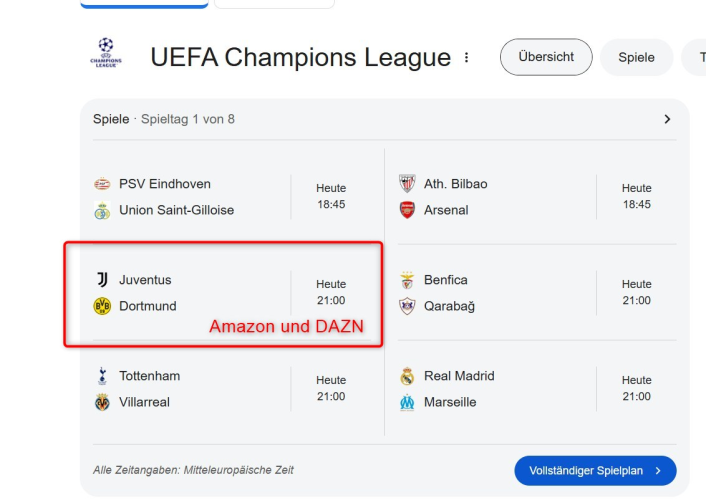Screen dimensions: 706x500
Task: Click the PSV Eindhoven club crest
Action: (x=102, y=184)
